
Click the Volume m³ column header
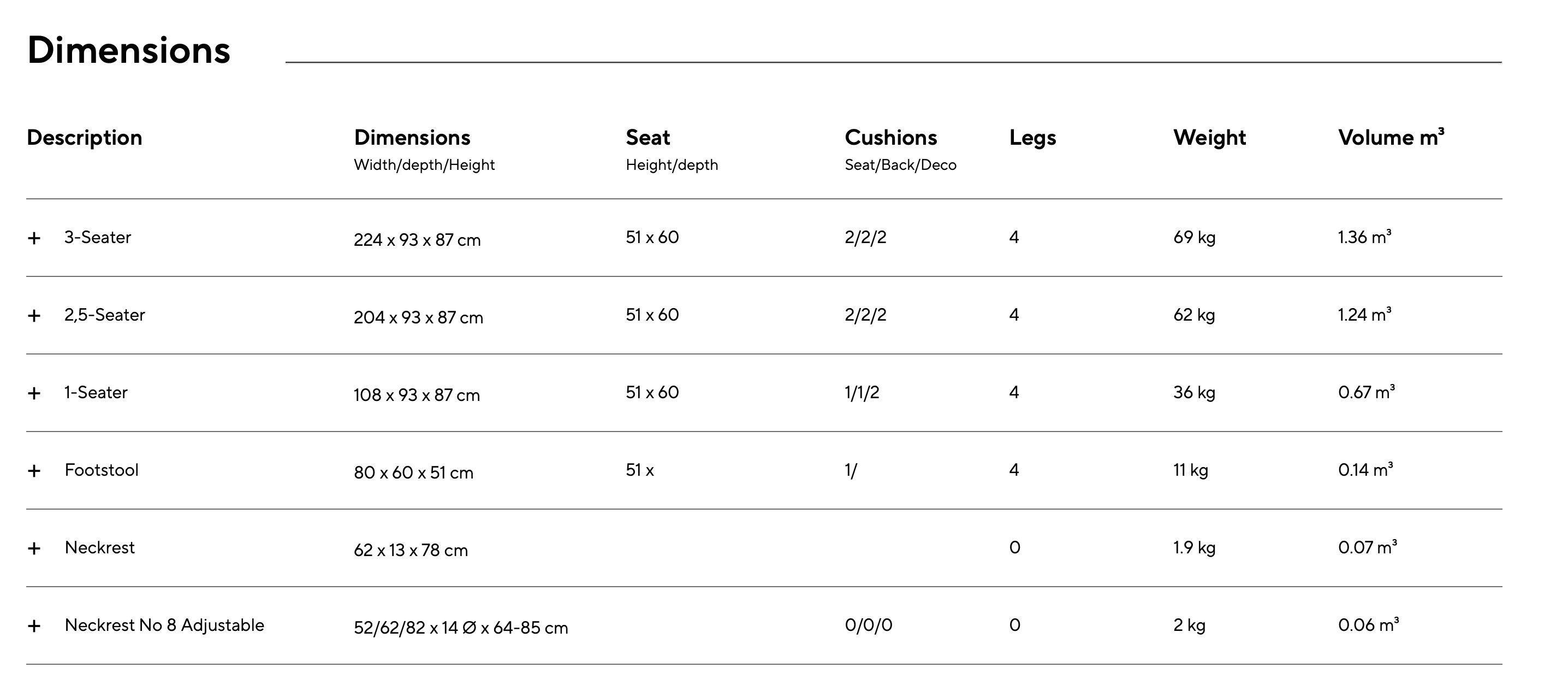click(1391, 137)
